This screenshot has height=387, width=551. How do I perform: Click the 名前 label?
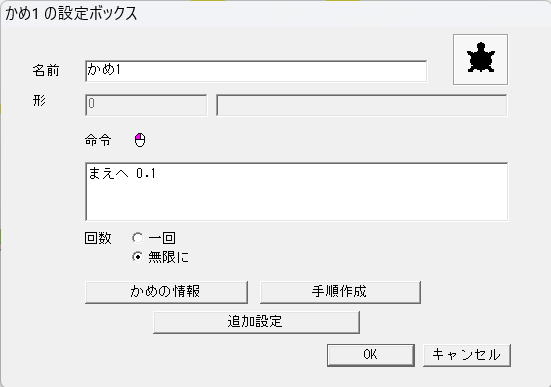[x=46, y=71]
